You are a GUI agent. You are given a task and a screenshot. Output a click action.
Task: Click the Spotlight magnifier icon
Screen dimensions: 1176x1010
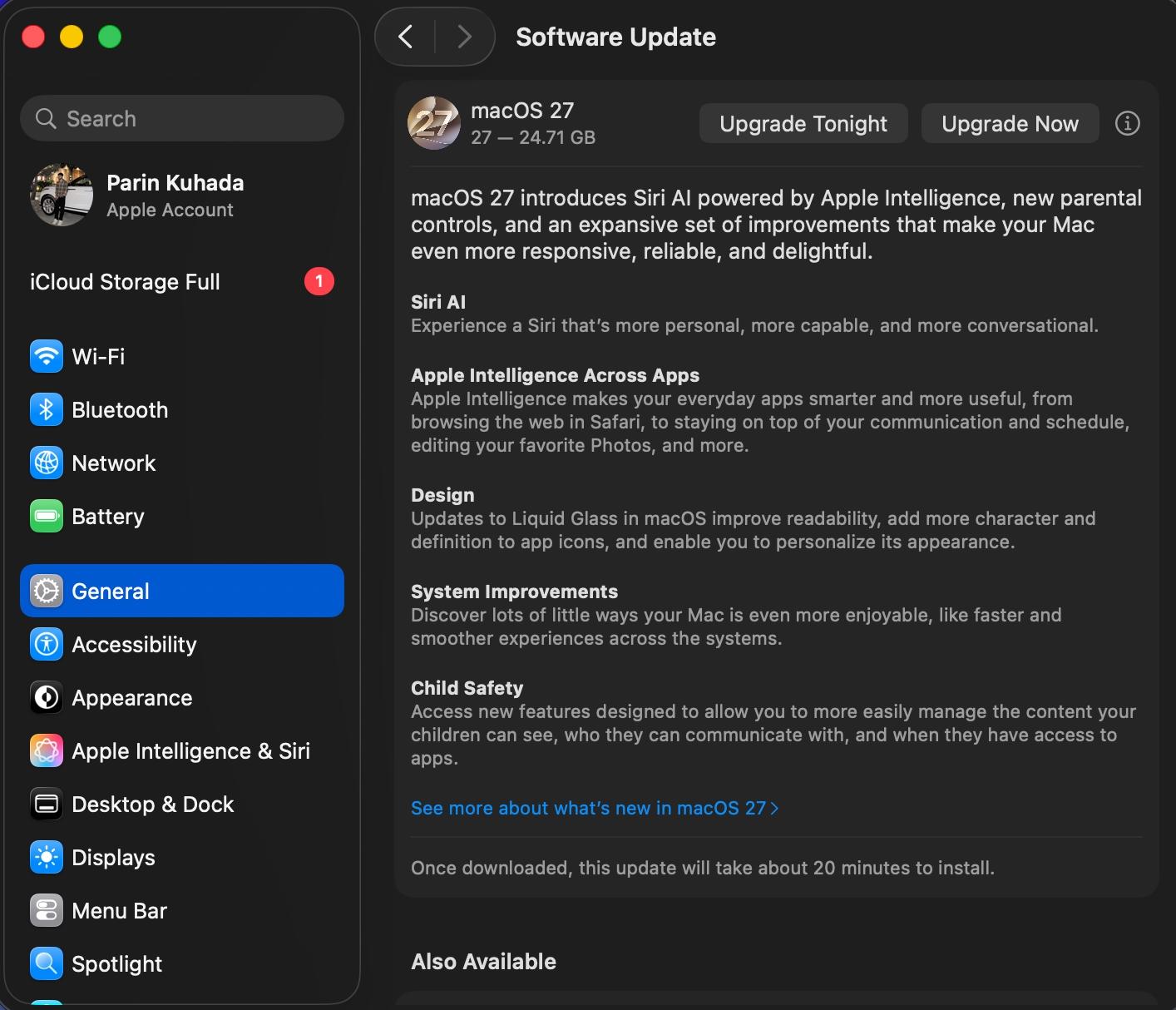point(47,964)
